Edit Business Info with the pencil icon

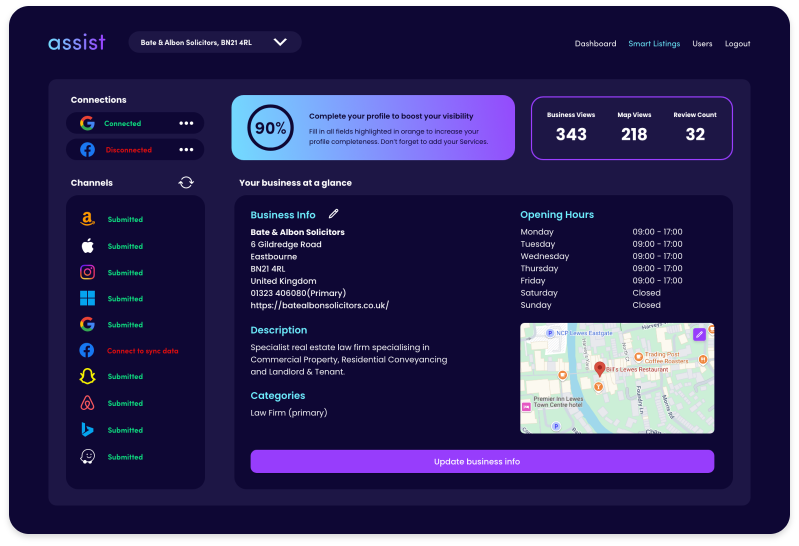333,214
